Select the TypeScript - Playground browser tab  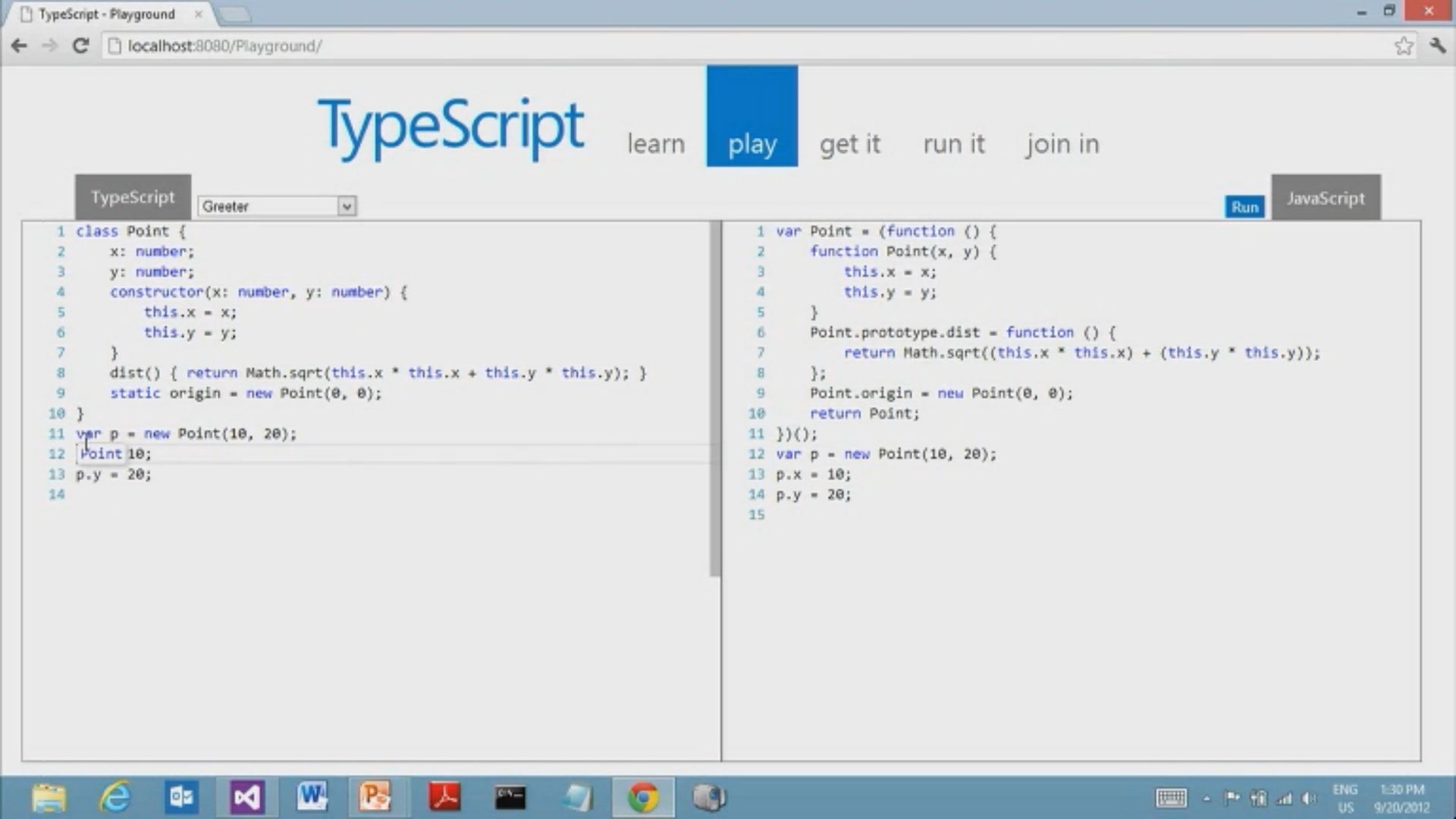click(107, 14)
